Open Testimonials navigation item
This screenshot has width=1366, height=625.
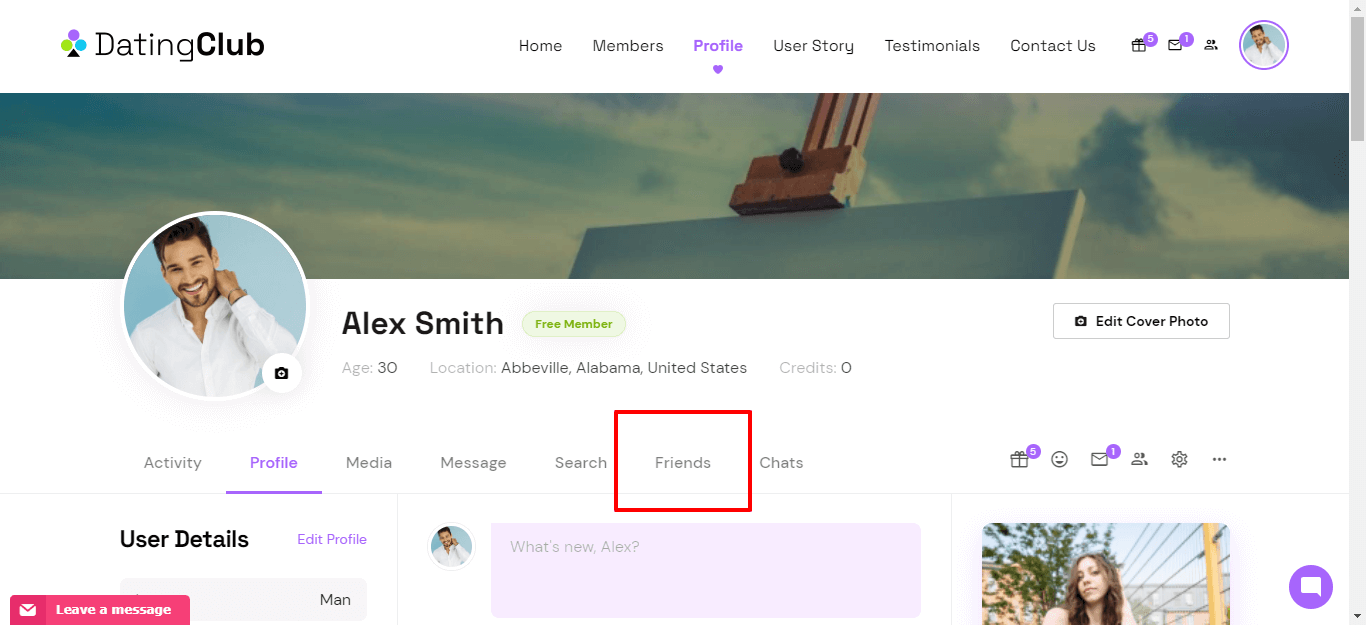pyautogui.click(x=932, y=46)
